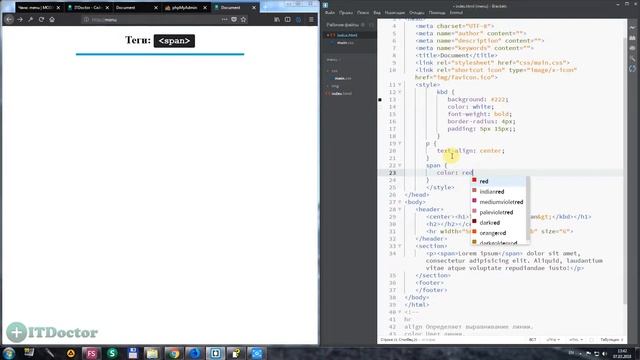Image resolution: width=640 pixels, height=360 pixels.
Task: Open the Правка menu in Brackets
Action: point(346,13)
